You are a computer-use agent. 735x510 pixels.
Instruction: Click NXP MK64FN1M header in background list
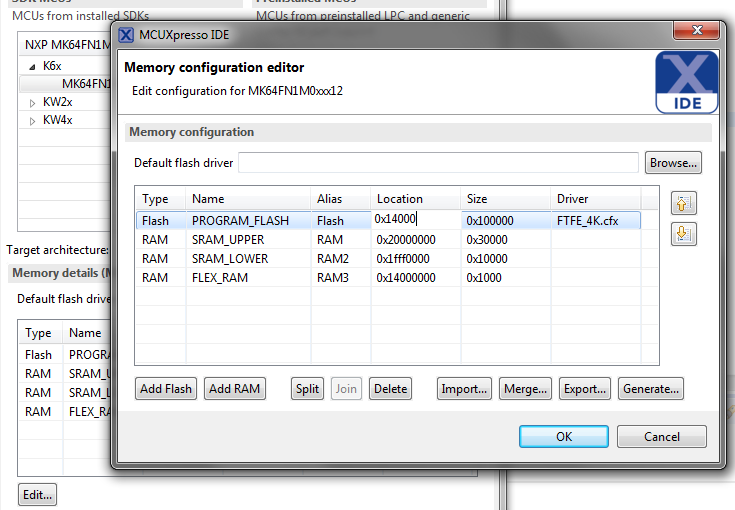tap(67, 45)
